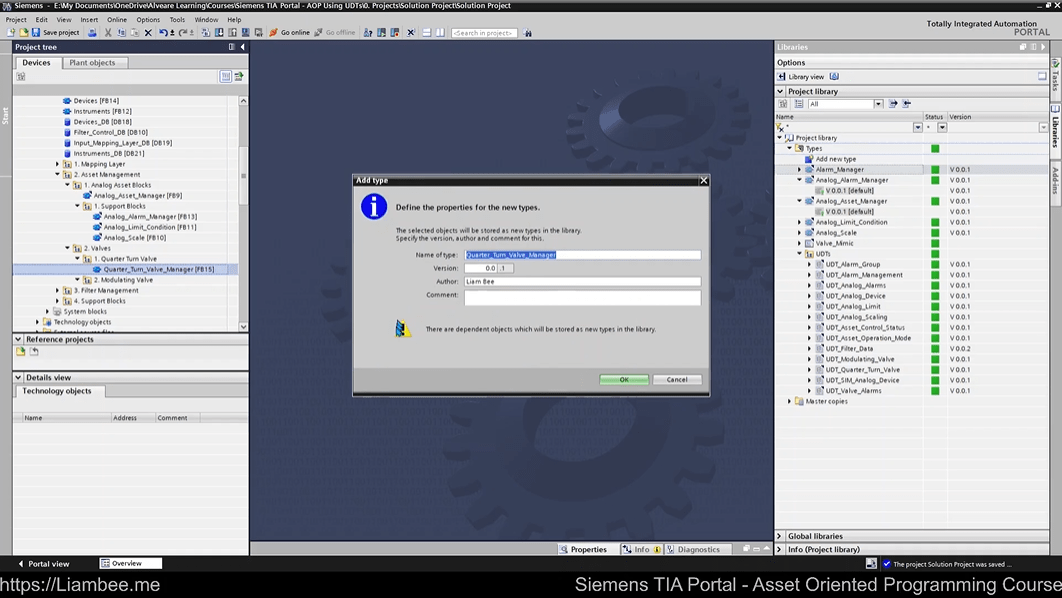Click the Cut scissors icon
This screenshot has height=598, width=1062.
coord(108,33)
